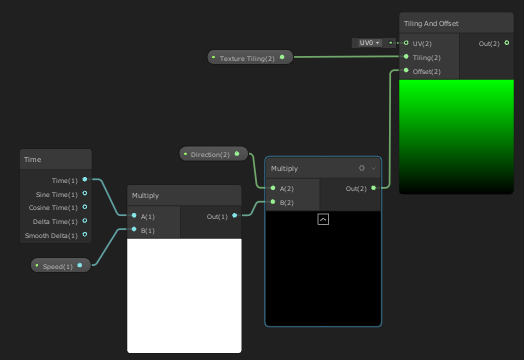524x360 pixels.
Task: Click the Speed(1) property output port
Action: point(80,265)
